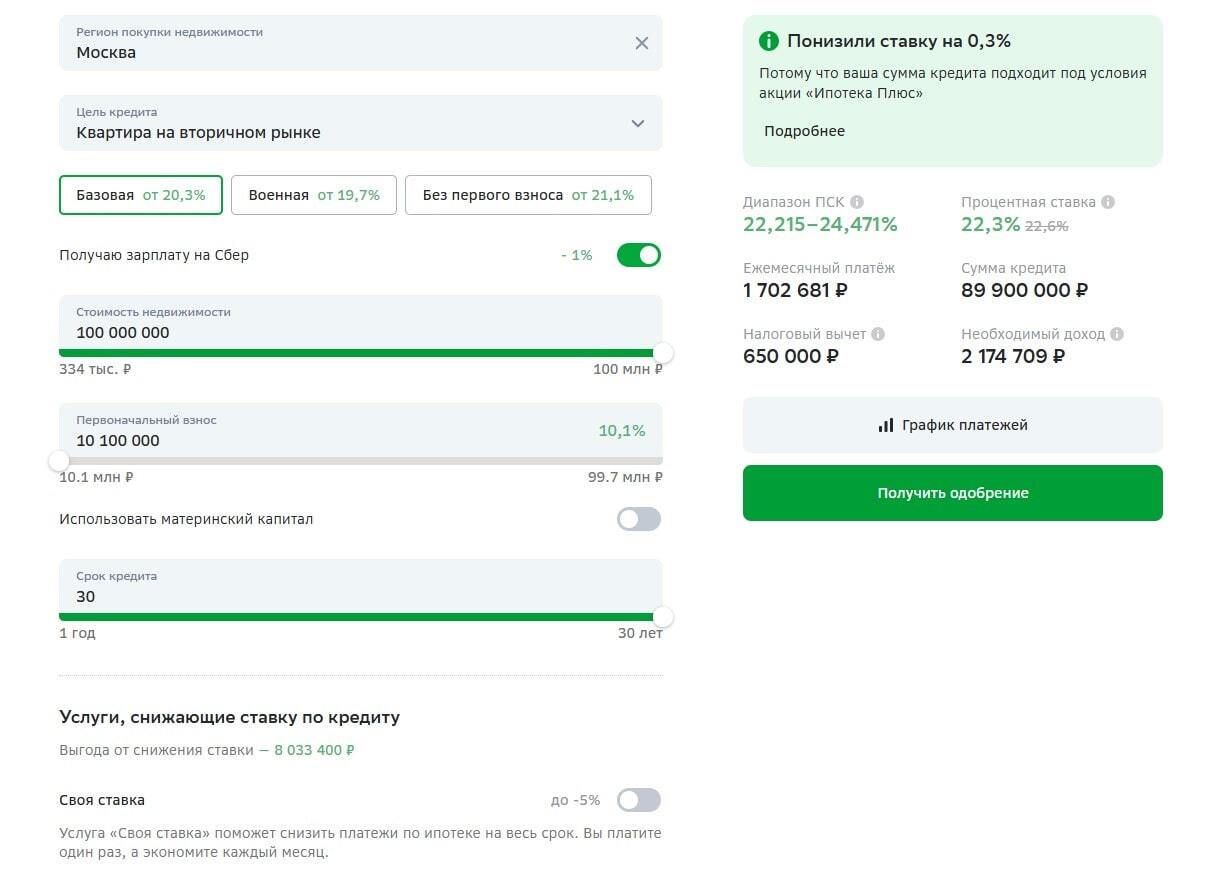Choose the Без первого взноса tab
The height and width of the screenshot is (875, 1221).
click(528, 195)
